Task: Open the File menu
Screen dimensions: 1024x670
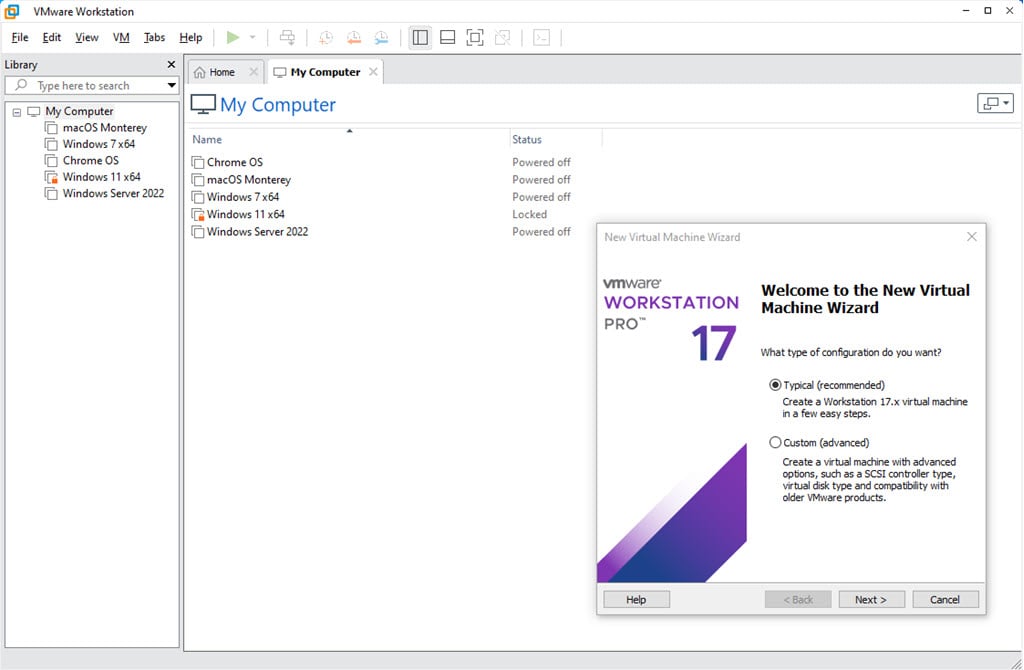Action: pyautogui.click(x=20, y=38)
